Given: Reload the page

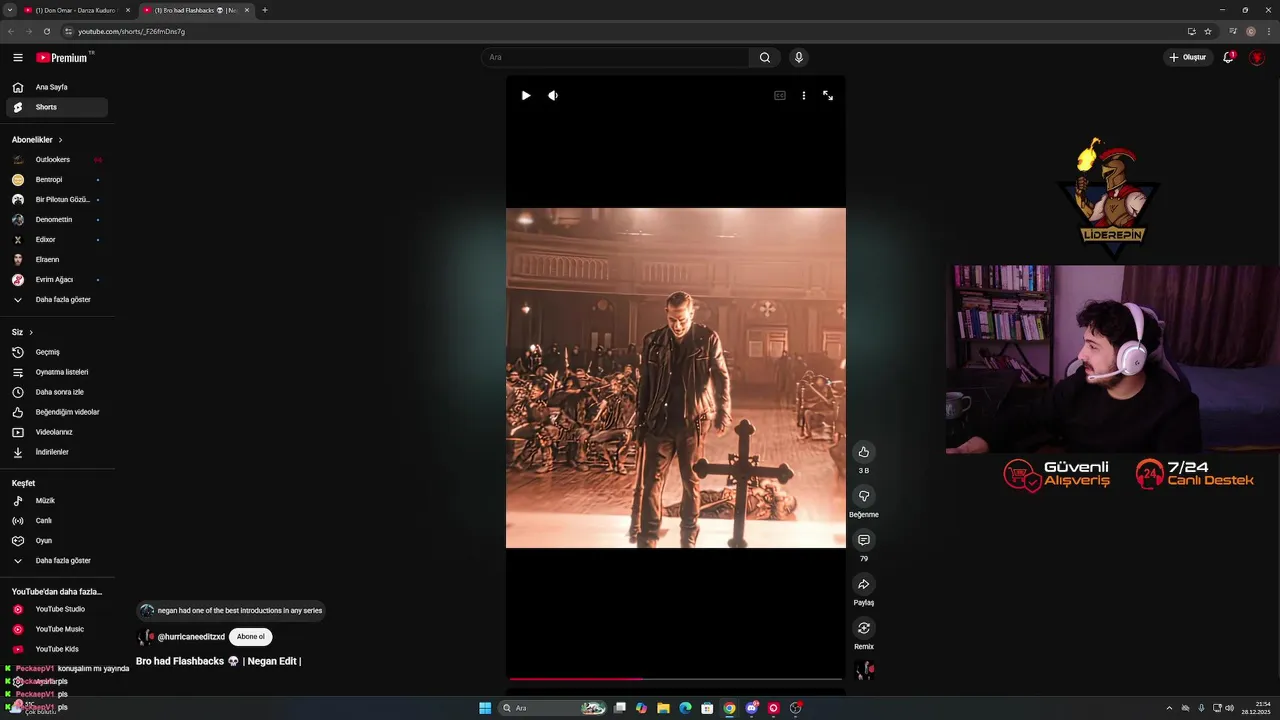Looking at the screenshot, I should [x=46, y=31].
